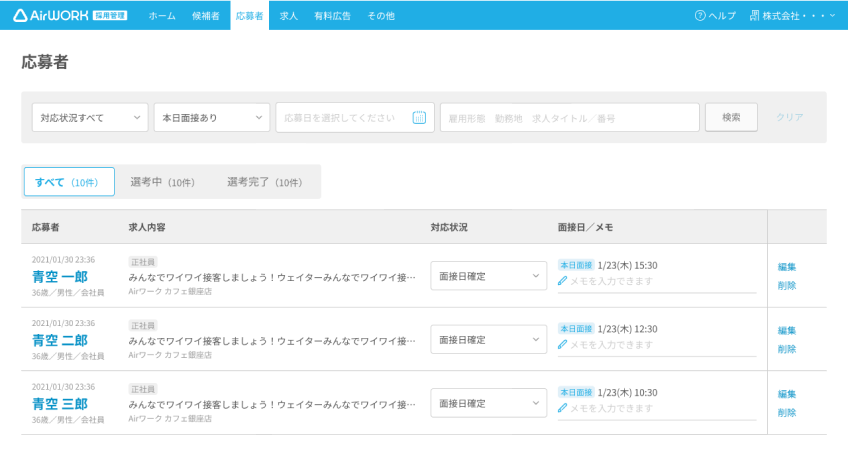The image size is (848, 454).
Task: Expand the 本日面接あり filter dropdown
Action: [212, 117]
